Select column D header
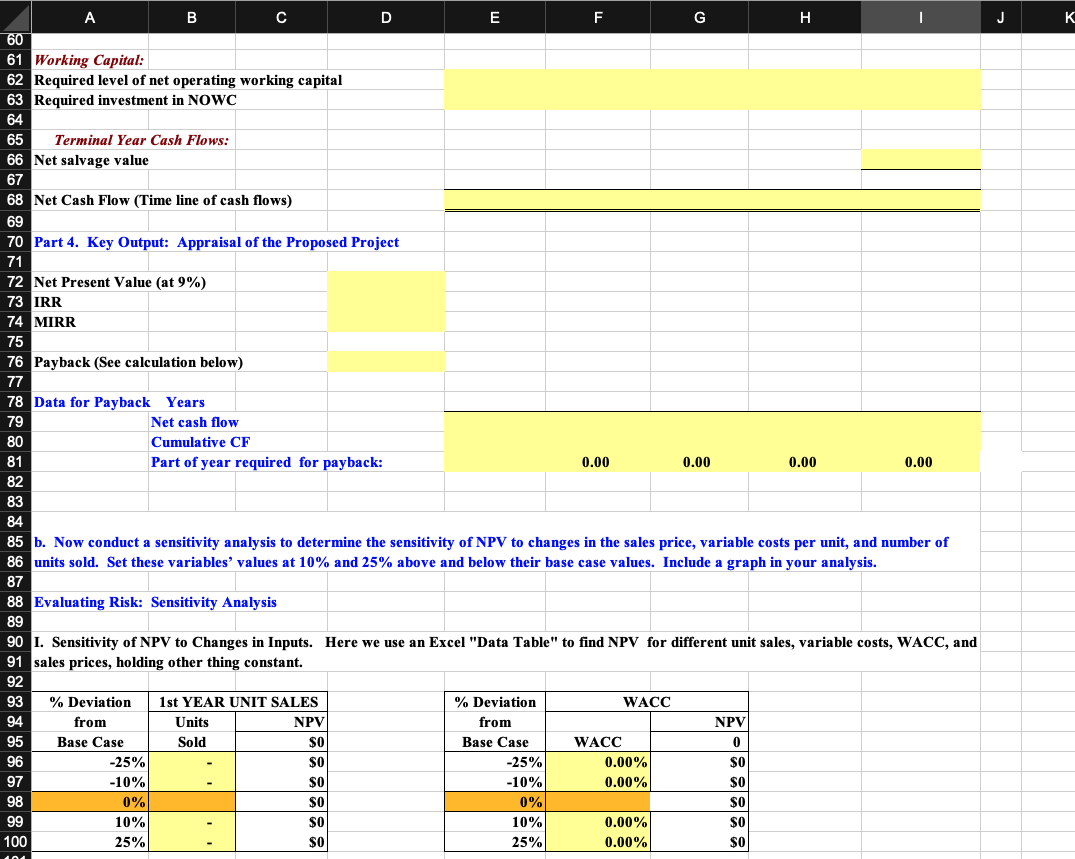The image size is (1075, 859). pyautogui.click(x=386, y=17)
